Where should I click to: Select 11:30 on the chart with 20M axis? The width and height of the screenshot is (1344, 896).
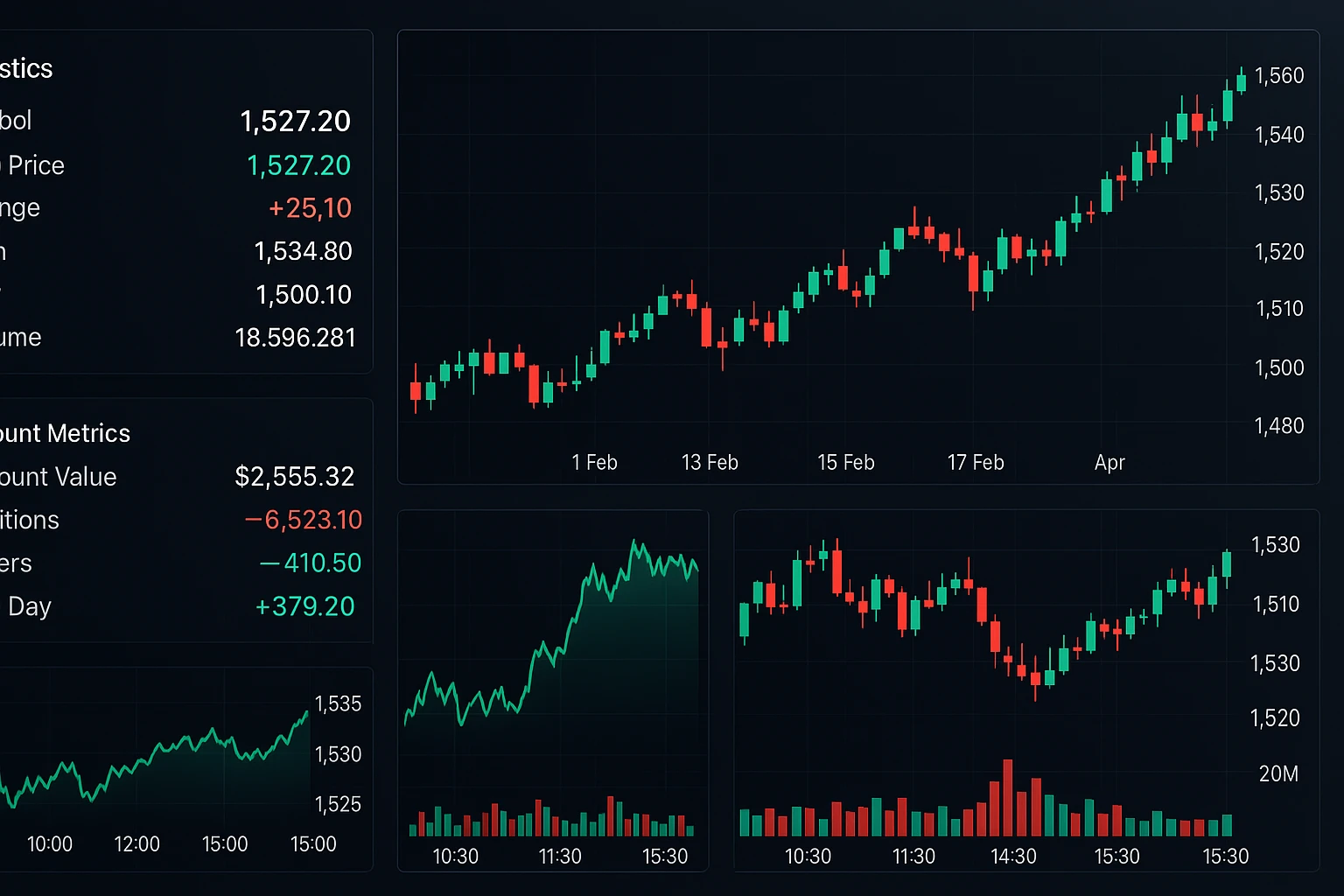[913, 857]
